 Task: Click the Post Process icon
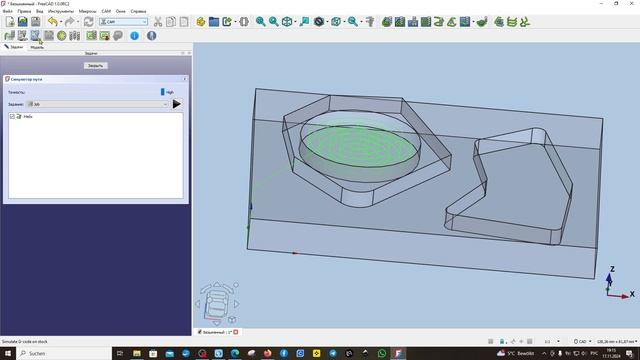(x=22, y=36)
